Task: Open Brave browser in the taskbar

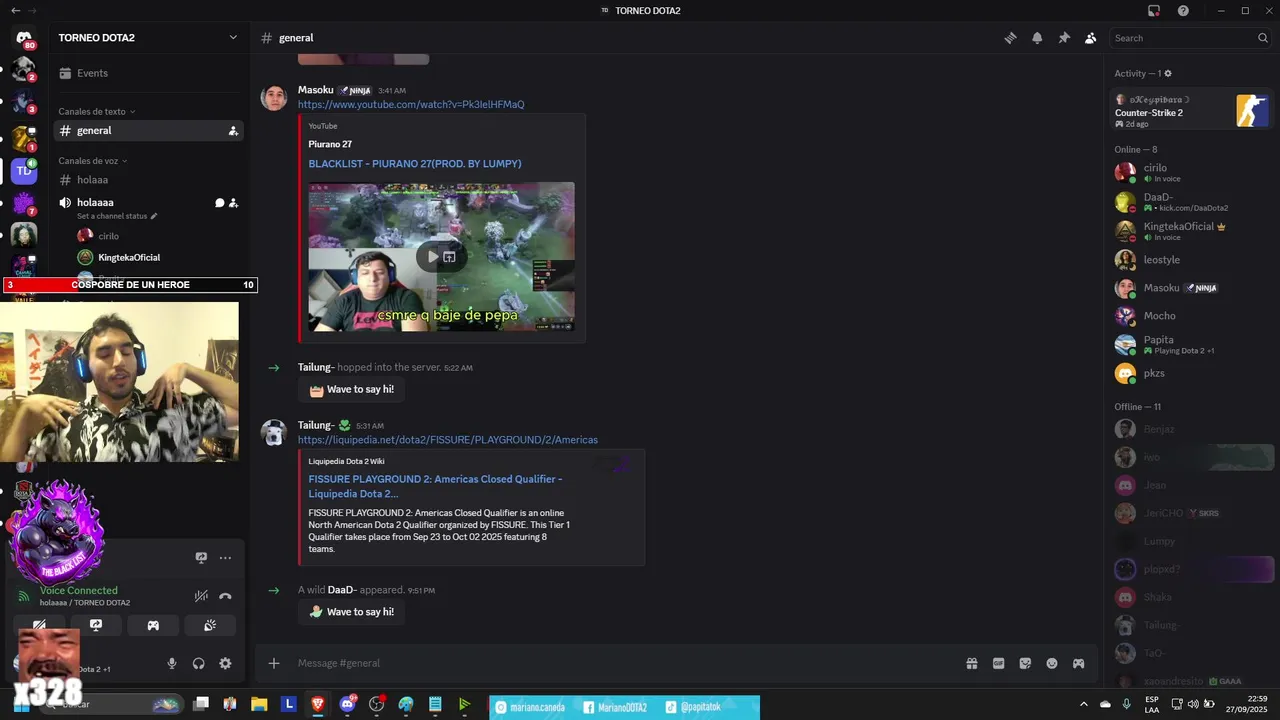Action: 318,704
